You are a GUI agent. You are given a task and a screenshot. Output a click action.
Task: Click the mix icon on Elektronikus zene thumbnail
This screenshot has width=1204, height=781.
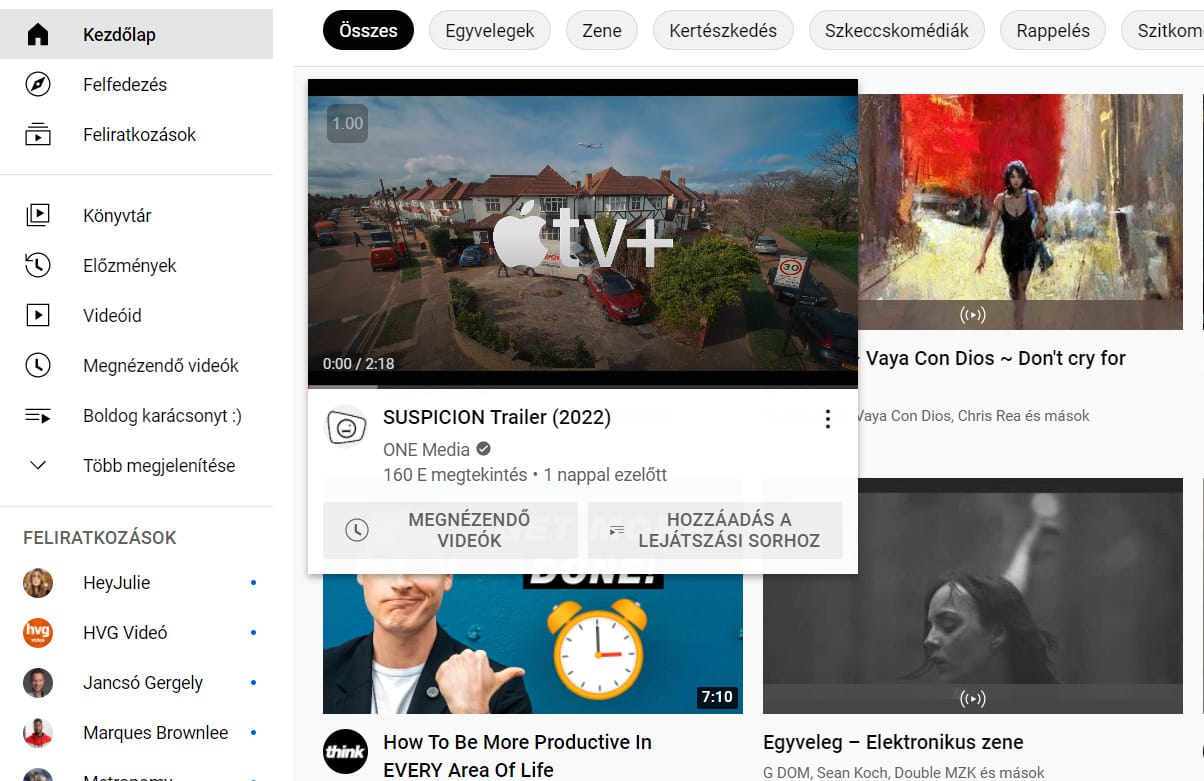973,698
